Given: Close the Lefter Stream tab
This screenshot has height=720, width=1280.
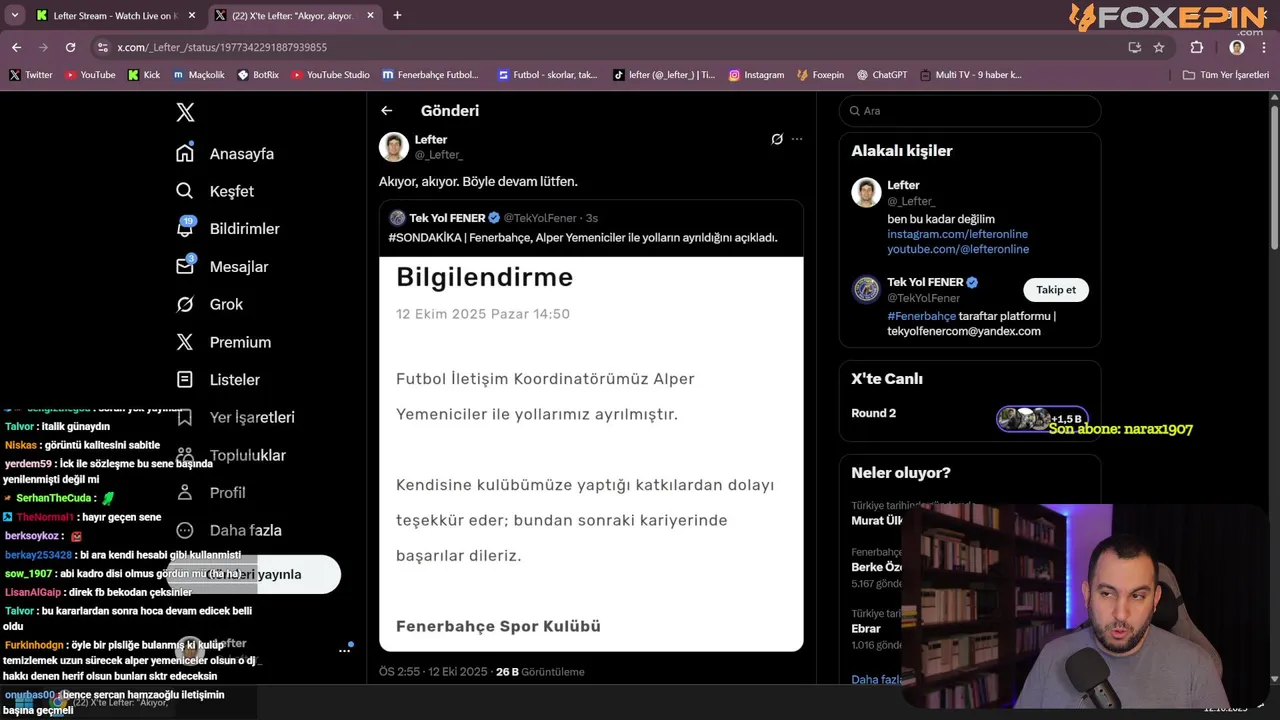Looking at the screenshot, I should pyautogui.click(x=192, y=15).
